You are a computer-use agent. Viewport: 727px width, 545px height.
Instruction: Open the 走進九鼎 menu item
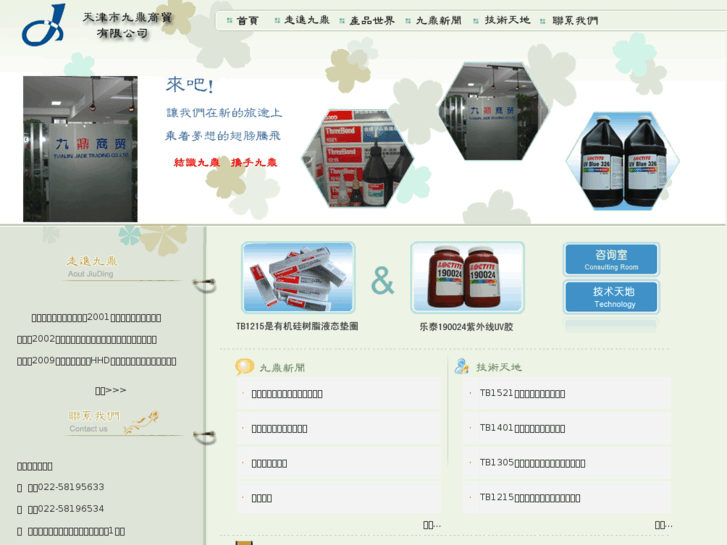click(x=306, y=20)
